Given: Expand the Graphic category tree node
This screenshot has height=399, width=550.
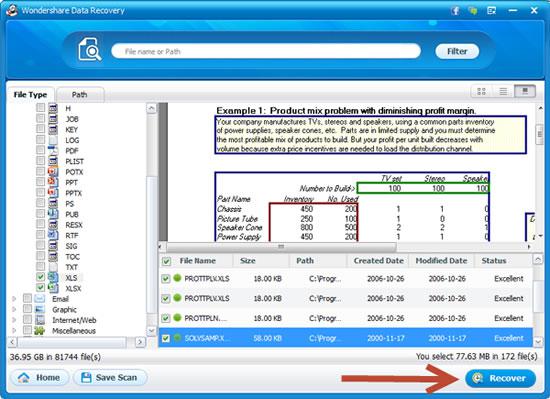Looking at the screenshot, I should point(14,310).
